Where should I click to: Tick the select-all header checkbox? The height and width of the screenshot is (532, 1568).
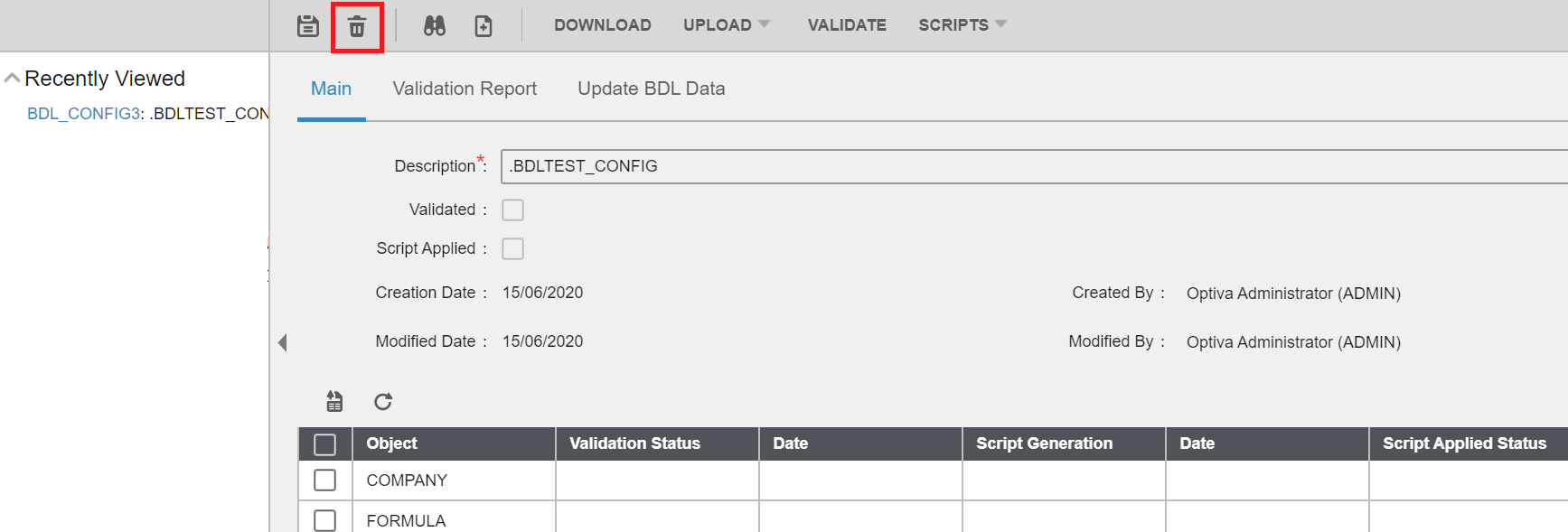[x=324, y=443]
